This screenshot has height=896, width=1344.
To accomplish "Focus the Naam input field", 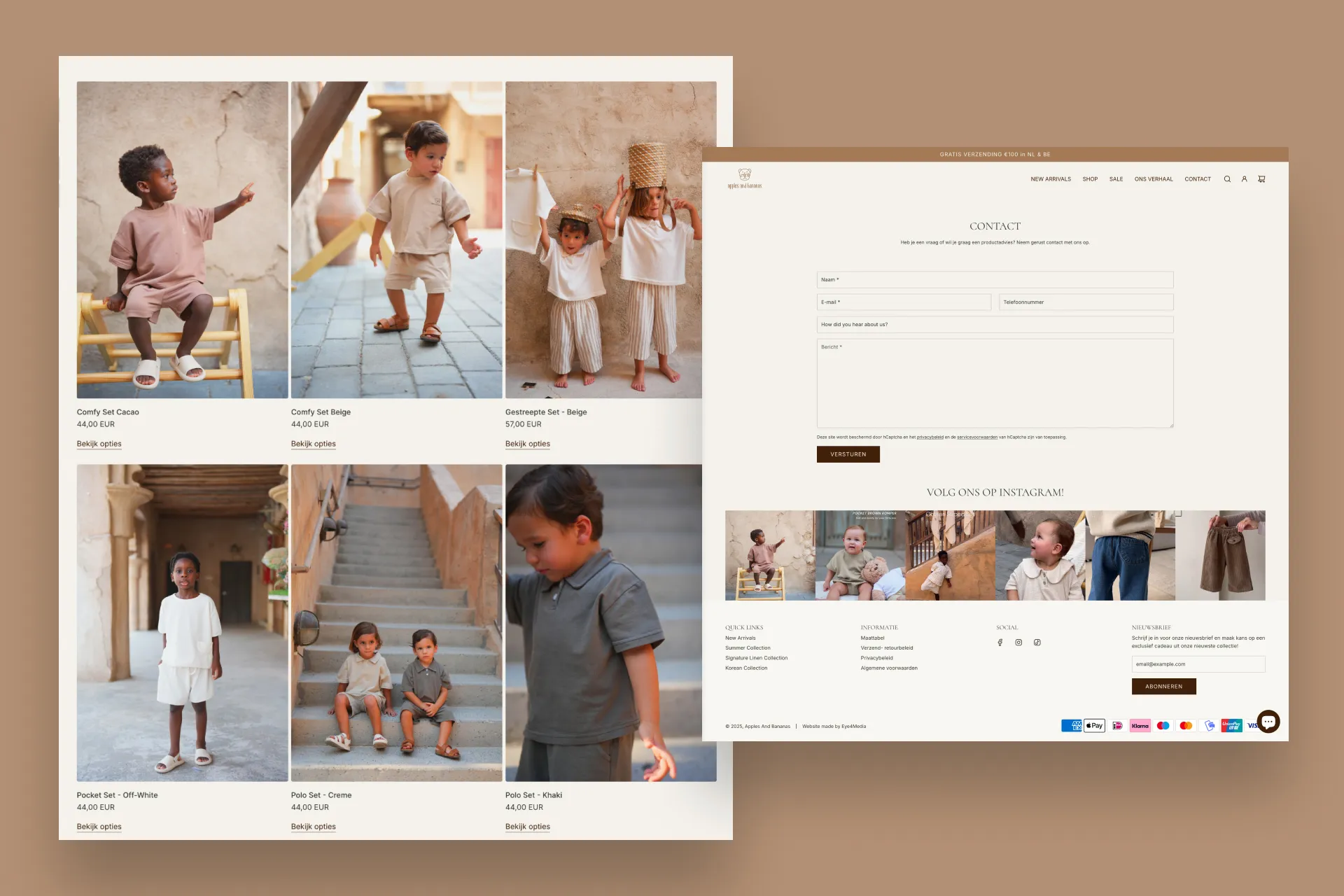I will point(995,280).
